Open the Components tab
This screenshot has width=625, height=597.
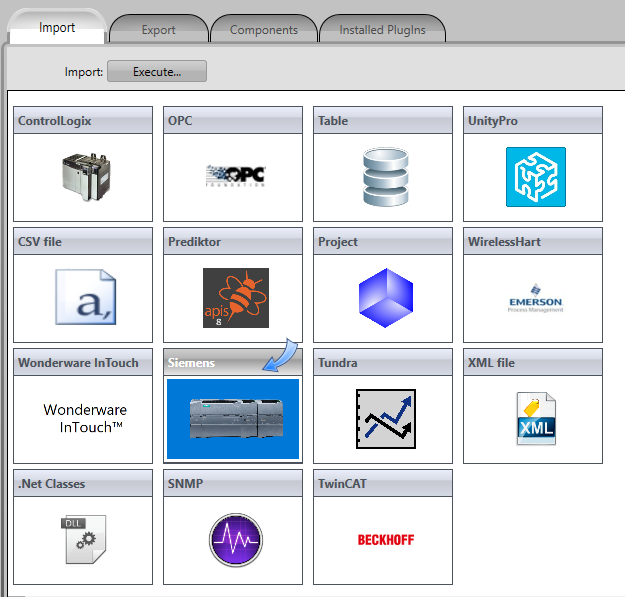tap(264, 30)
